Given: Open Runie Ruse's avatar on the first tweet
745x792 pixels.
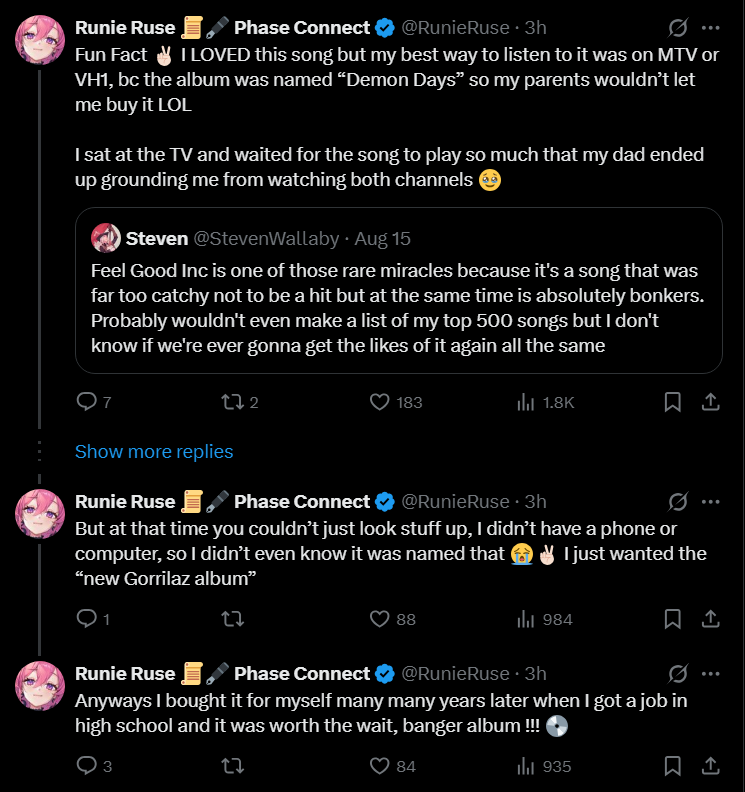Looking at the screenshot, I should 40,40.
